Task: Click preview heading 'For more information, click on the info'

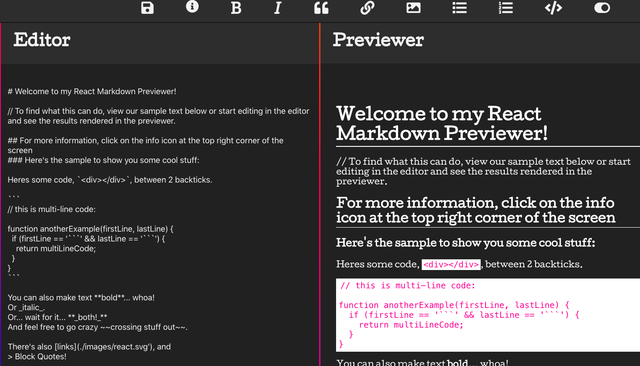Action: click(476, 210)
